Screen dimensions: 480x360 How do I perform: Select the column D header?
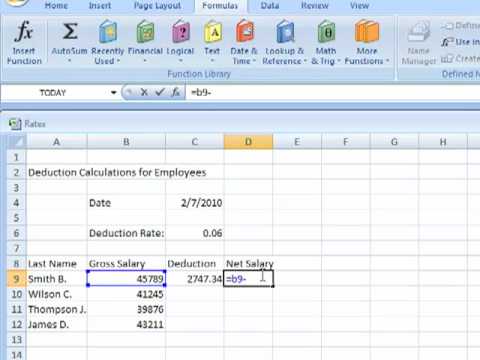(248, 142)
